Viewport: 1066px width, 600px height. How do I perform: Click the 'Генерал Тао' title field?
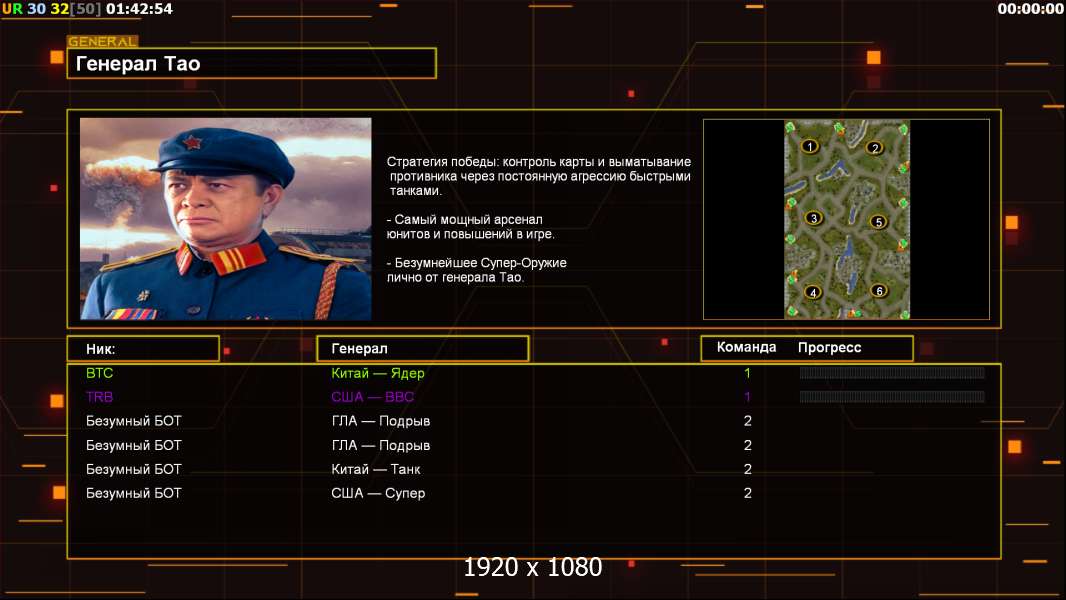252,64
